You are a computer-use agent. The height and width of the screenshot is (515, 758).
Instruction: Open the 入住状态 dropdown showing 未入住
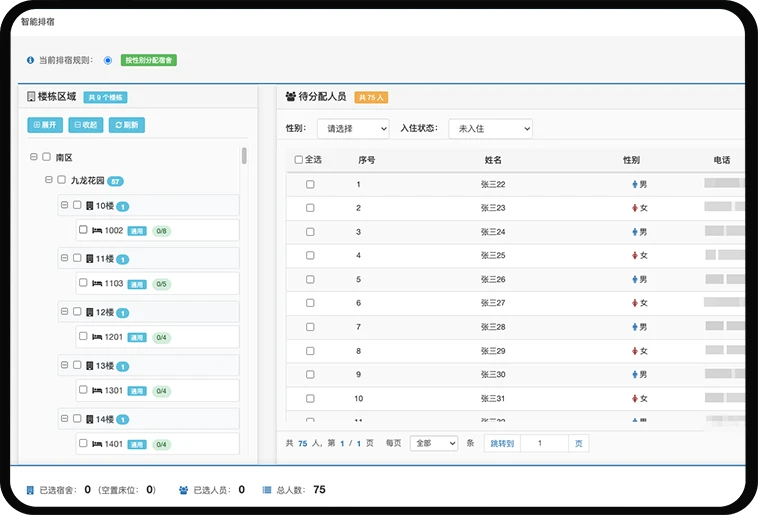490,129
